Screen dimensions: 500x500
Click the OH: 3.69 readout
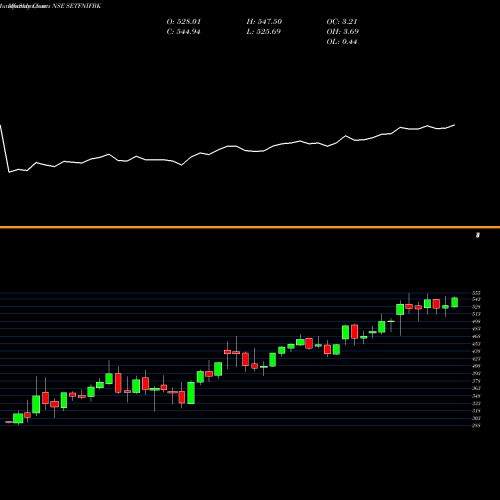pyautogui.click(x=343, y=32)
